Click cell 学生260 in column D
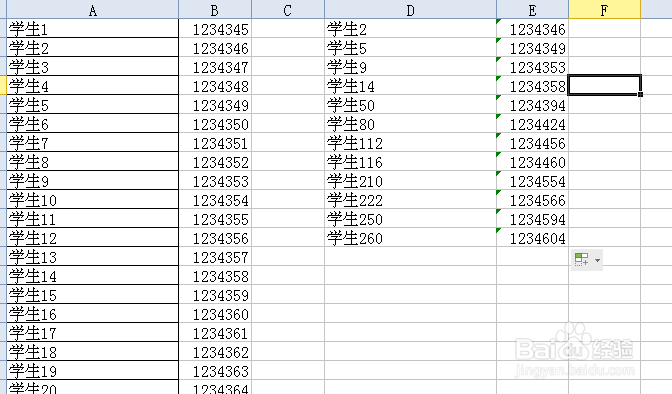 point(411,237)
